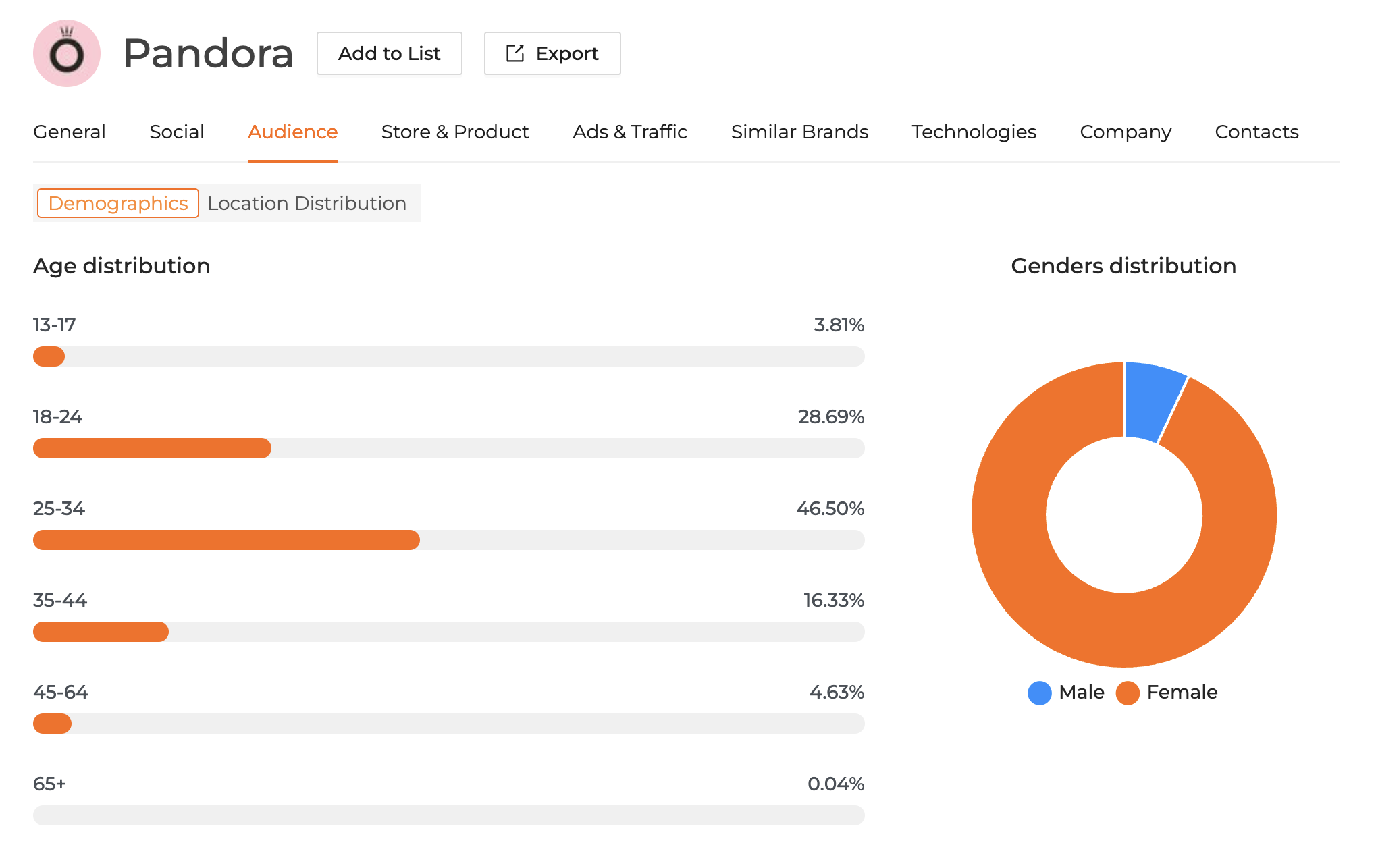The height and width of the screenshot is (868, 1376).
Task: Click the Add to List button
Action: (x=389, y=53)
